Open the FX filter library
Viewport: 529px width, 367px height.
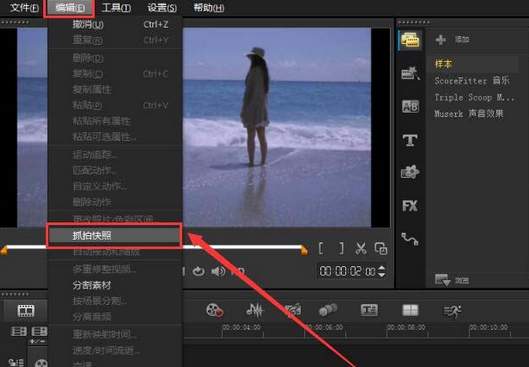(410, 205)
